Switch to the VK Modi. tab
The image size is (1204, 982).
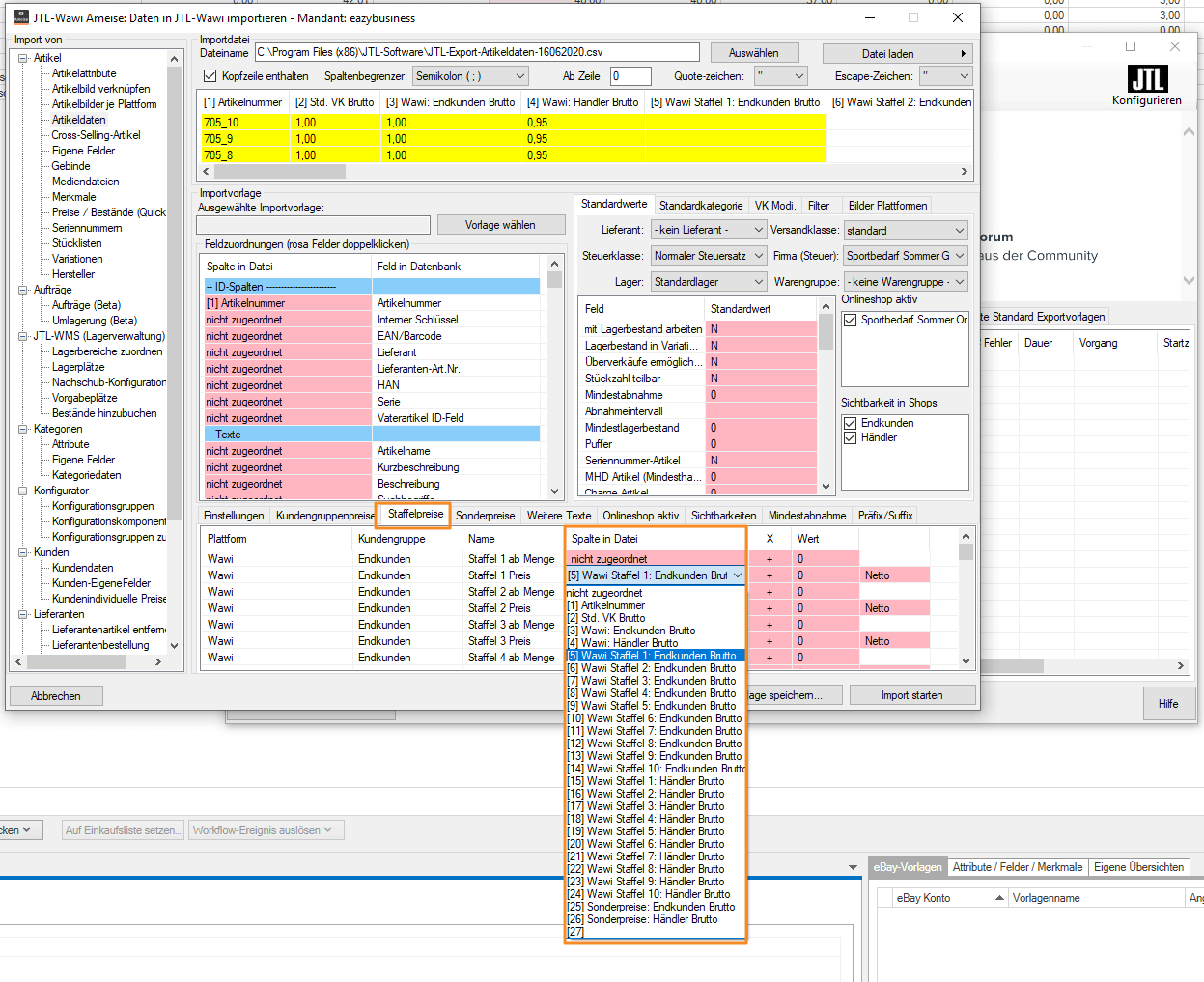(x=775, y=206)
